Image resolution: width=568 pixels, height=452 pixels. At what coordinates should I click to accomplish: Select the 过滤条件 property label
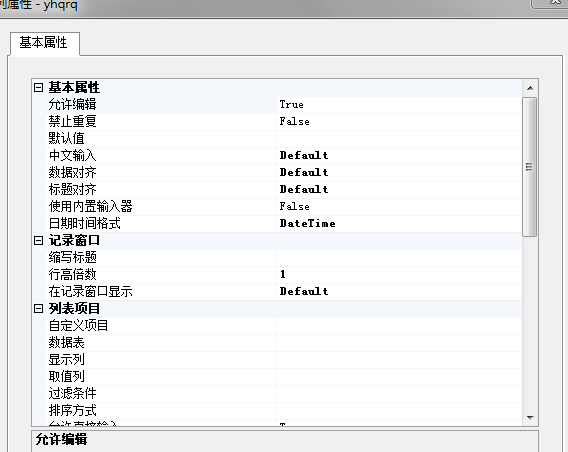(72, 394)
